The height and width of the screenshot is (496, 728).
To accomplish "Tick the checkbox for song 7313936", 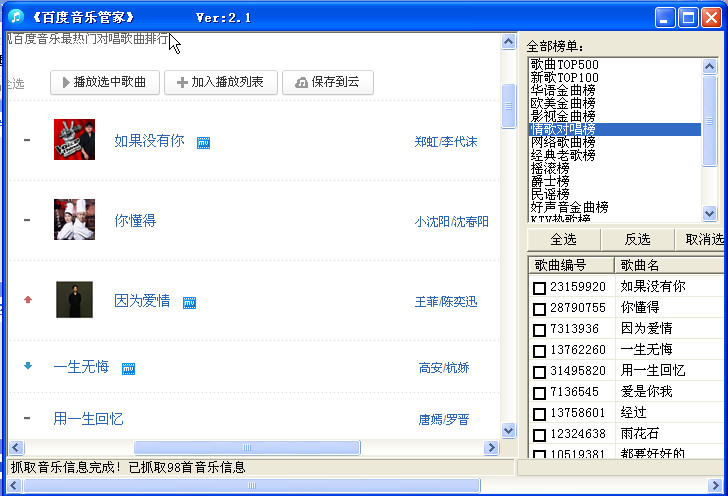I will (539, 330).
